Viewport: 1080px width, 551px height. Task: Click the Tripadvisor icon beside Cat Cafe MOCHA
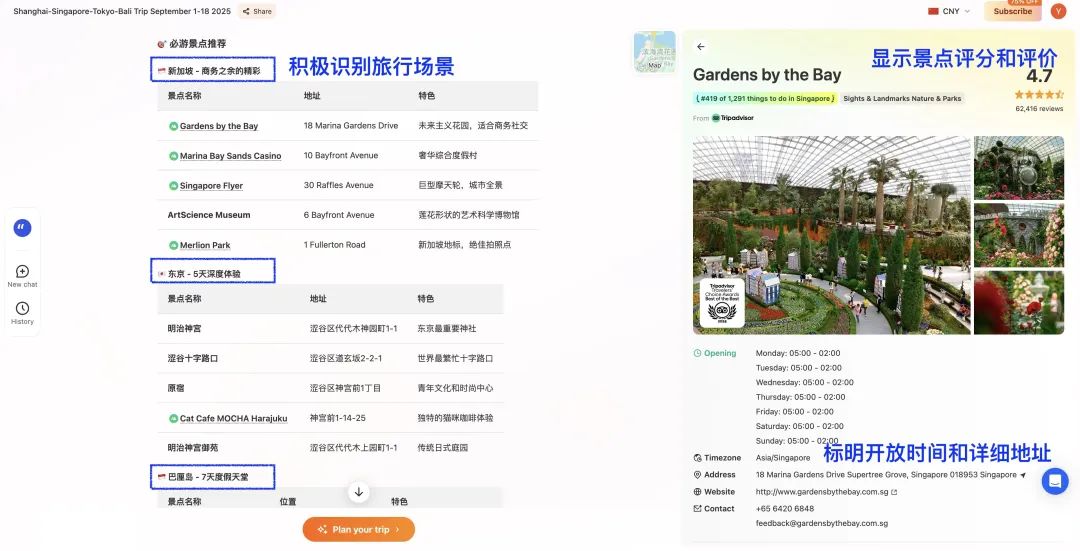pyautogui.click(x=174, y=419)
